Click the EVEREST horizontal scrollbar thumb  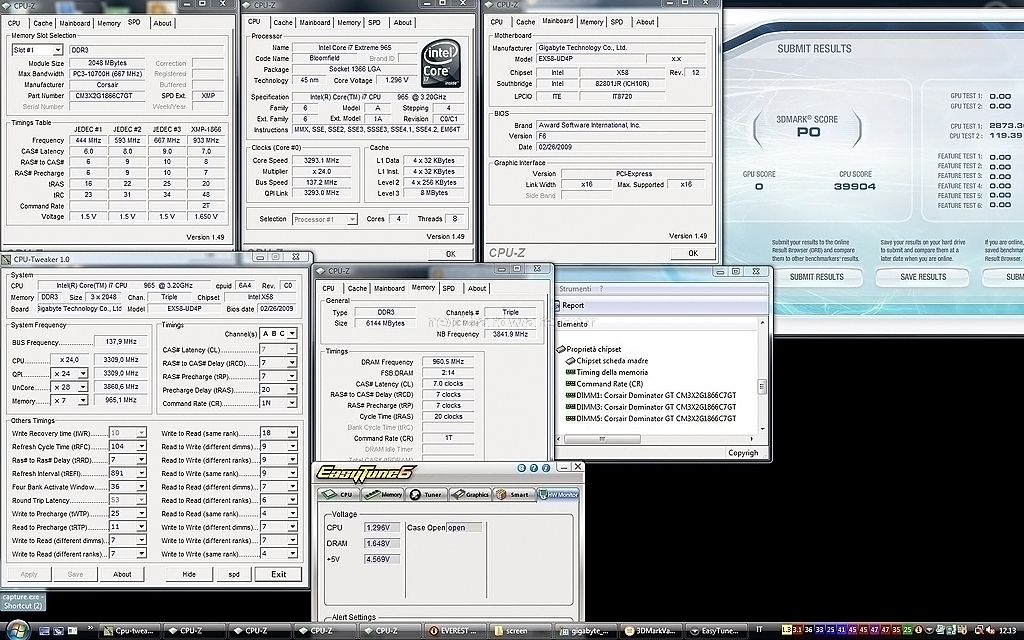(602, 440)
